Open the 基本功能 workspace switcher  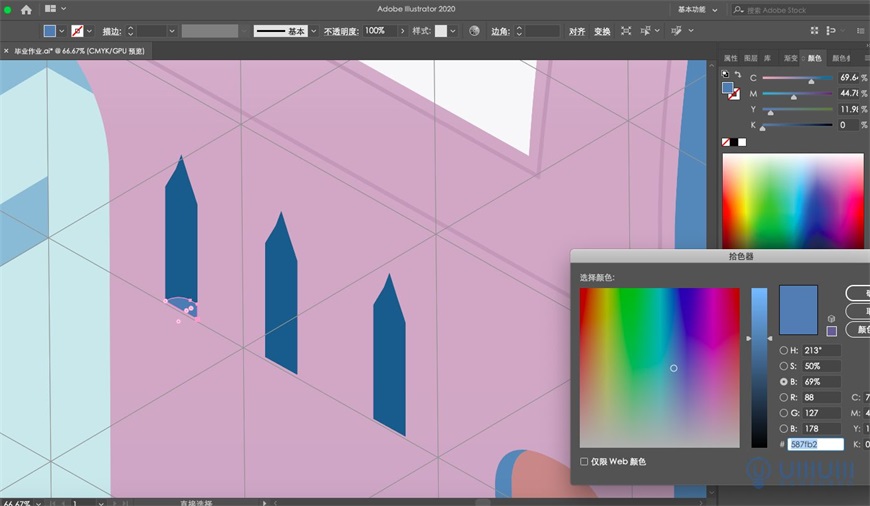tap(697, 9)
